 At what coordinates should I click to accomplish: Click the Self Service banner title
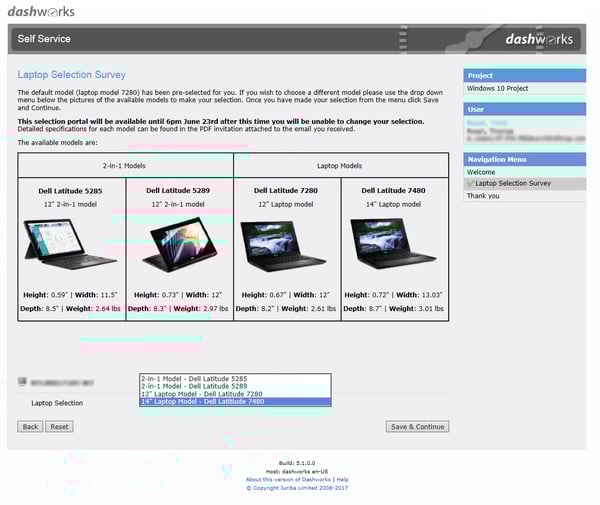44,39
